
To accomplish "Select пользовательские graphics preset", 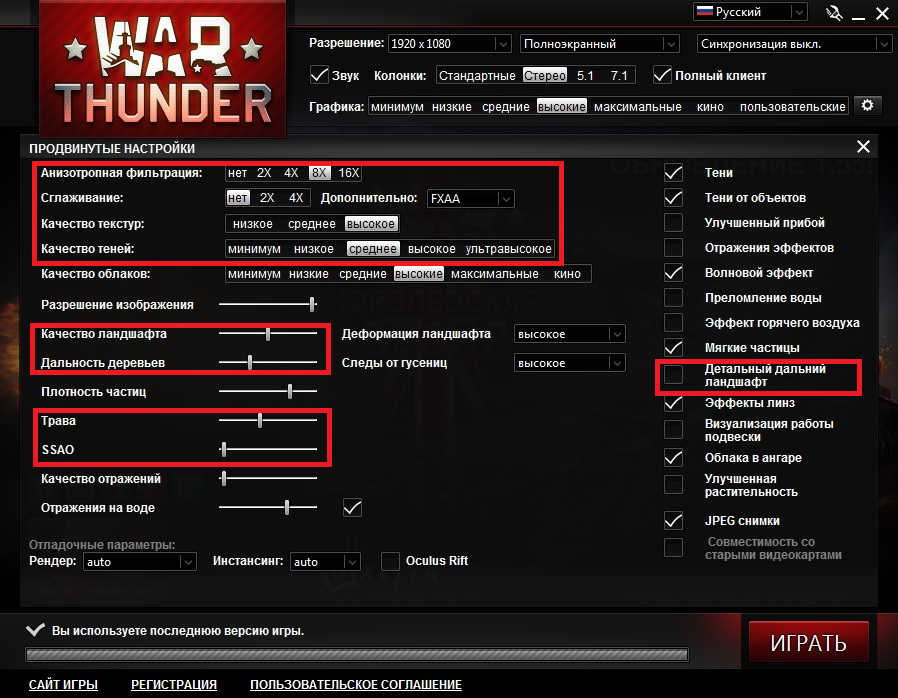I will click(x=793, y=107).
